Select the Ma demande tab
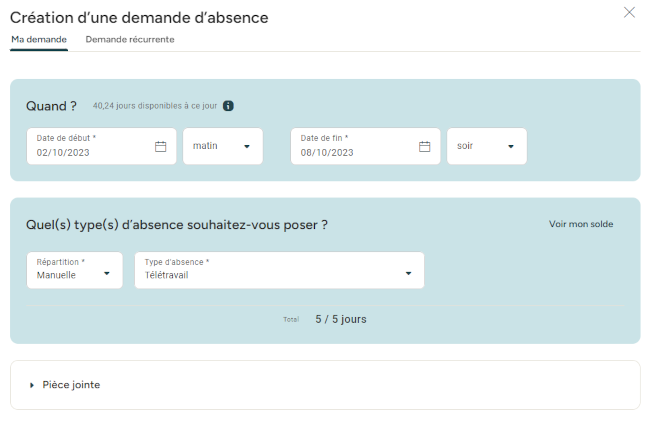Image resolution: width=650 pixels, height=422 pixels. [x=39, y=39]
